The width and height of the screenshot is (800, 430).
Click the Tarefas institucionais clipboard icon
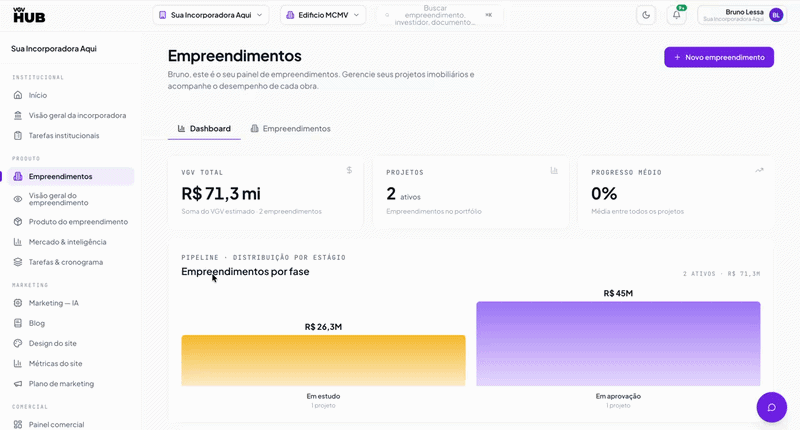pos(18,136)
